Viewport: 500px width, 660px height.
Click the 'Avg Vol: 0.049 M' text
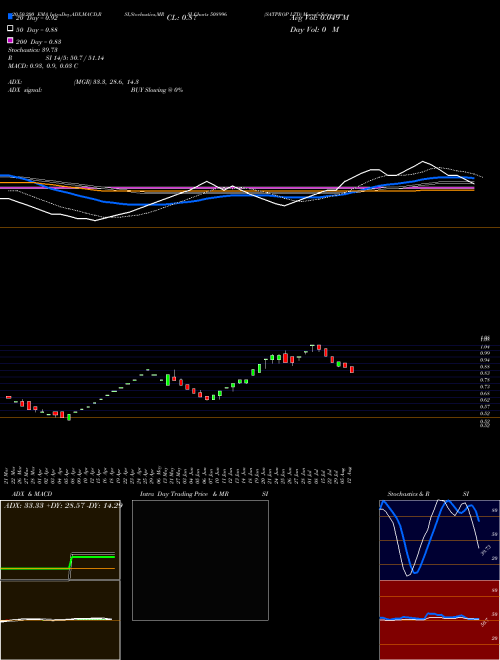(319, 18)
